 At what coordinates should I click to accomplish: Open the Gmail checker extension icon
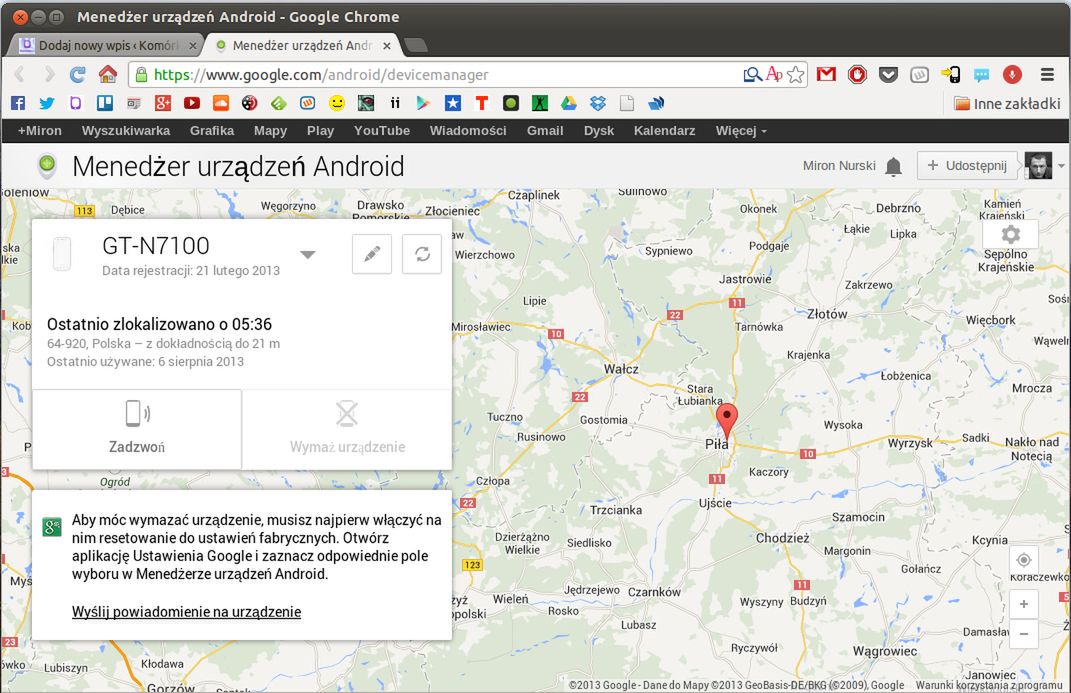(826, 74)
